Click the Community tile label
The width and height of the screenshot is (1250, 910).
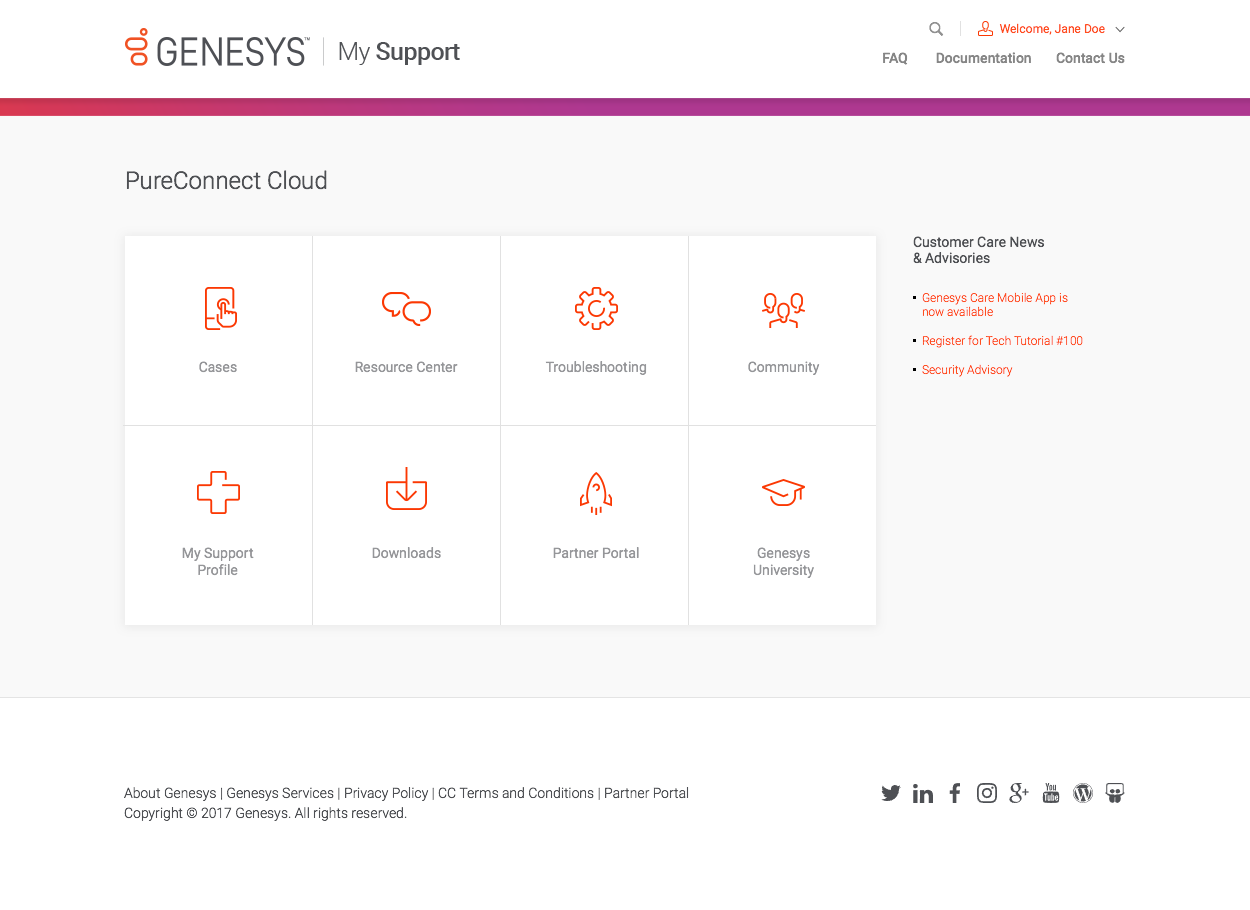coord(783,367)
